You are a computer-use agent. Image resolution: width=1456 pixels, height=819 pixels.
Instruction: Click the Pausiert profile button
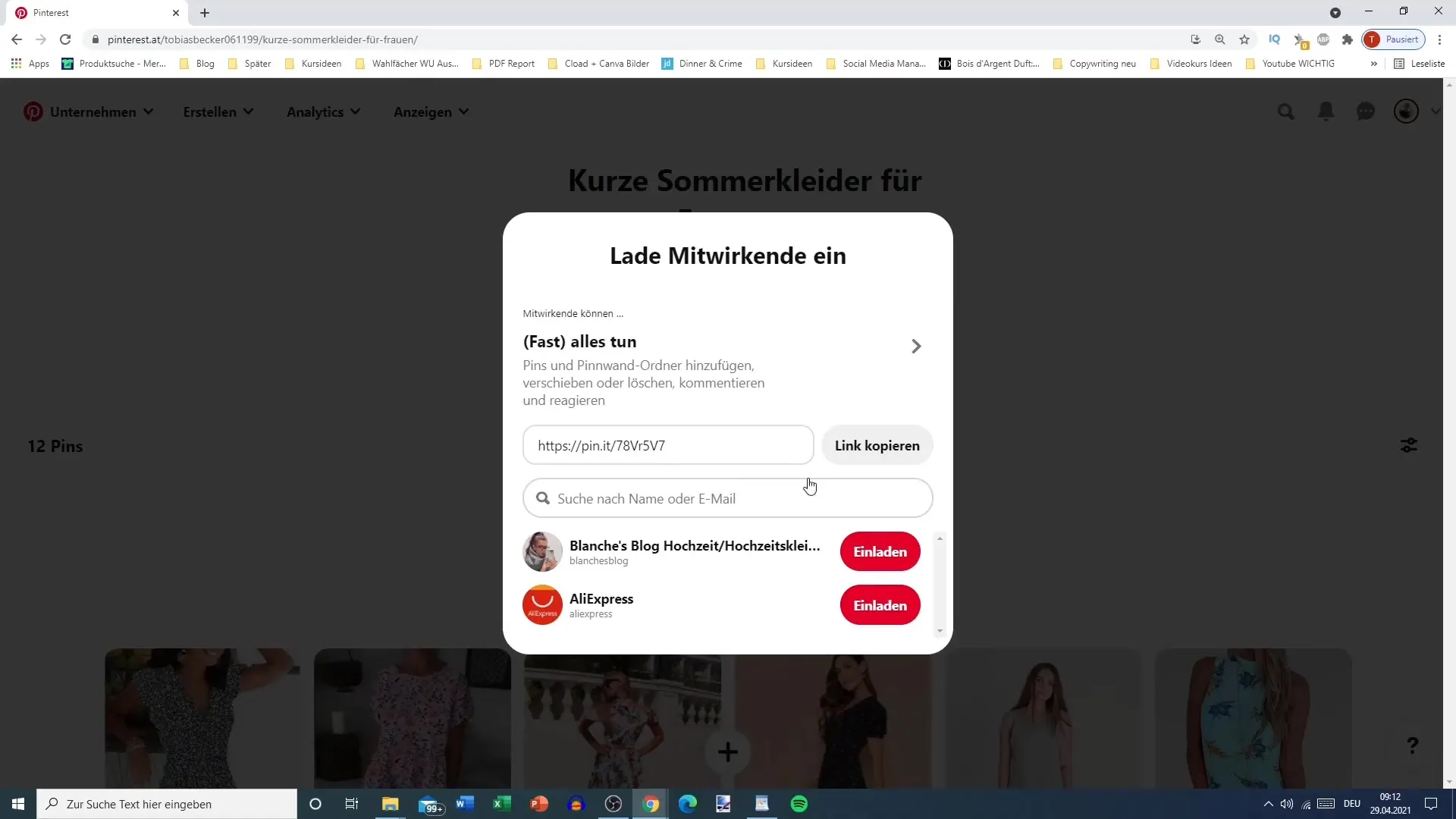[x=1394, y=39]
